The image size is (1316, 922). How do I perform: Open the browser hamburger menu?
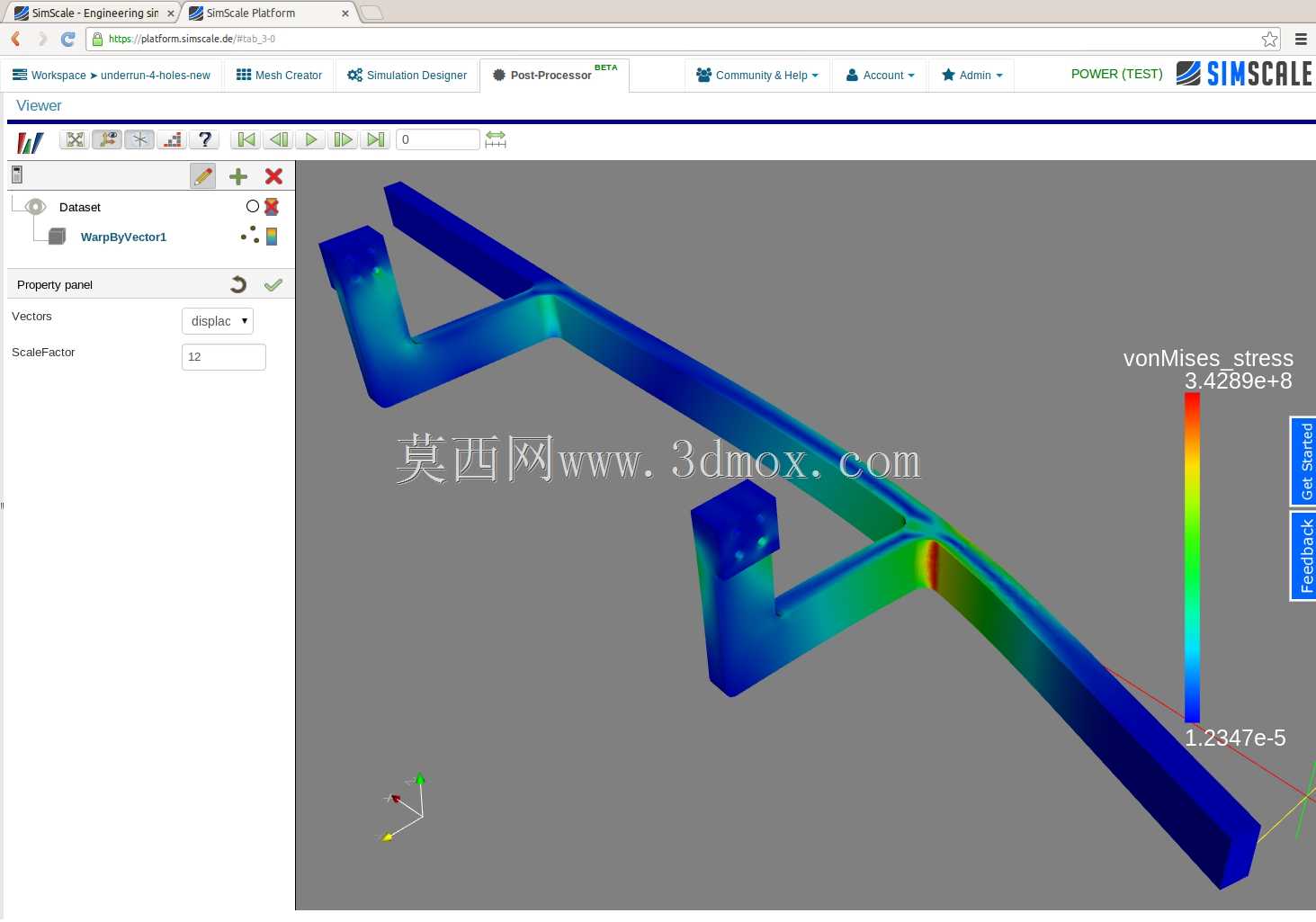(x=1301, y=39)
